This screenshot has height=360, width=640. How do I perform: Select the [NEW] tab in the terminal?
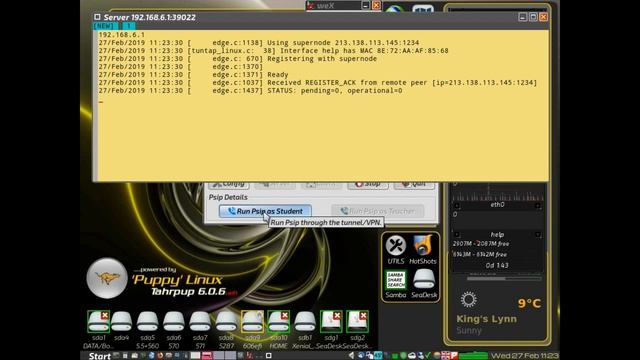(x=104, y=26)
